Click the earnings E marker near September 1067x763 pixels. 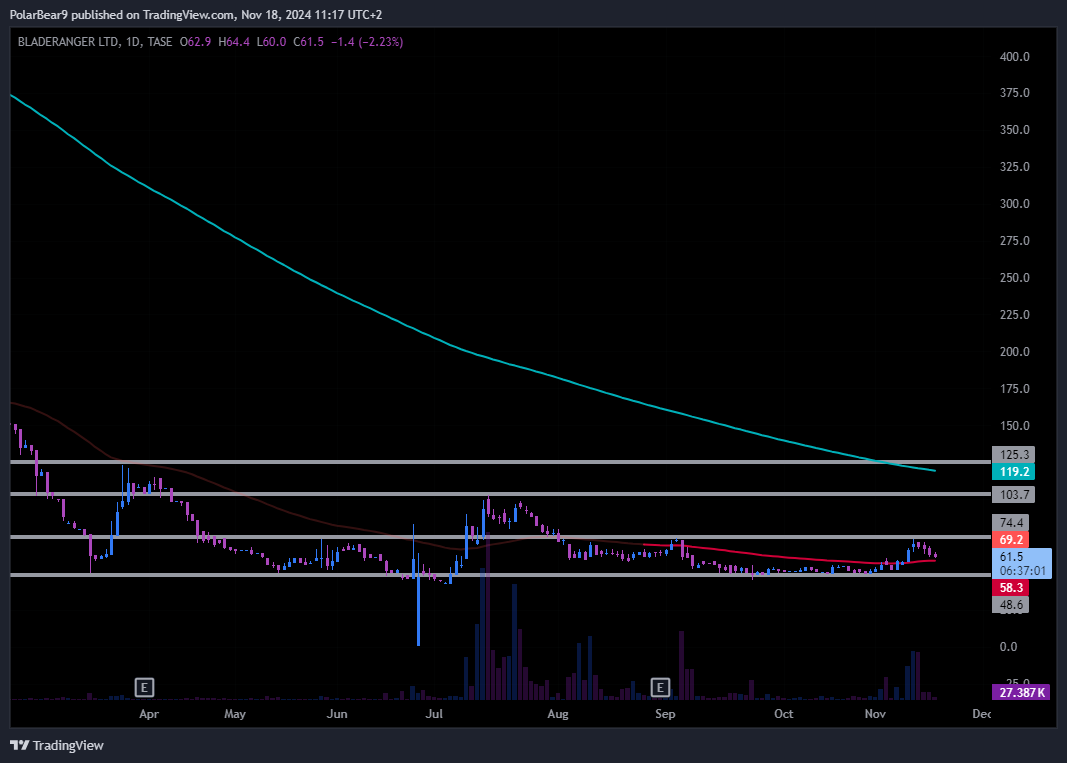click(x=660, y=687)
